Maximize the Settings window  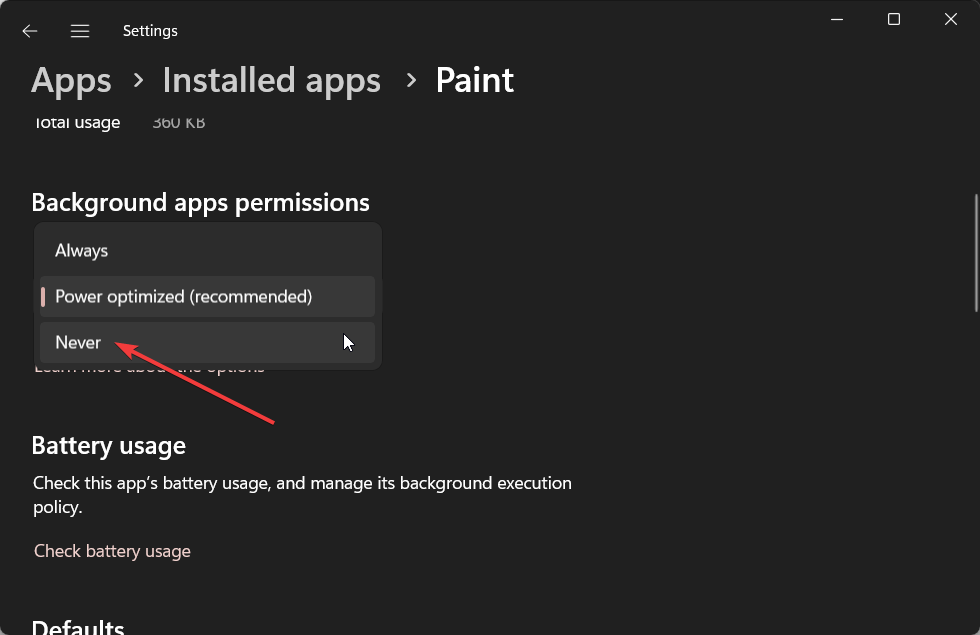point(894,19)
